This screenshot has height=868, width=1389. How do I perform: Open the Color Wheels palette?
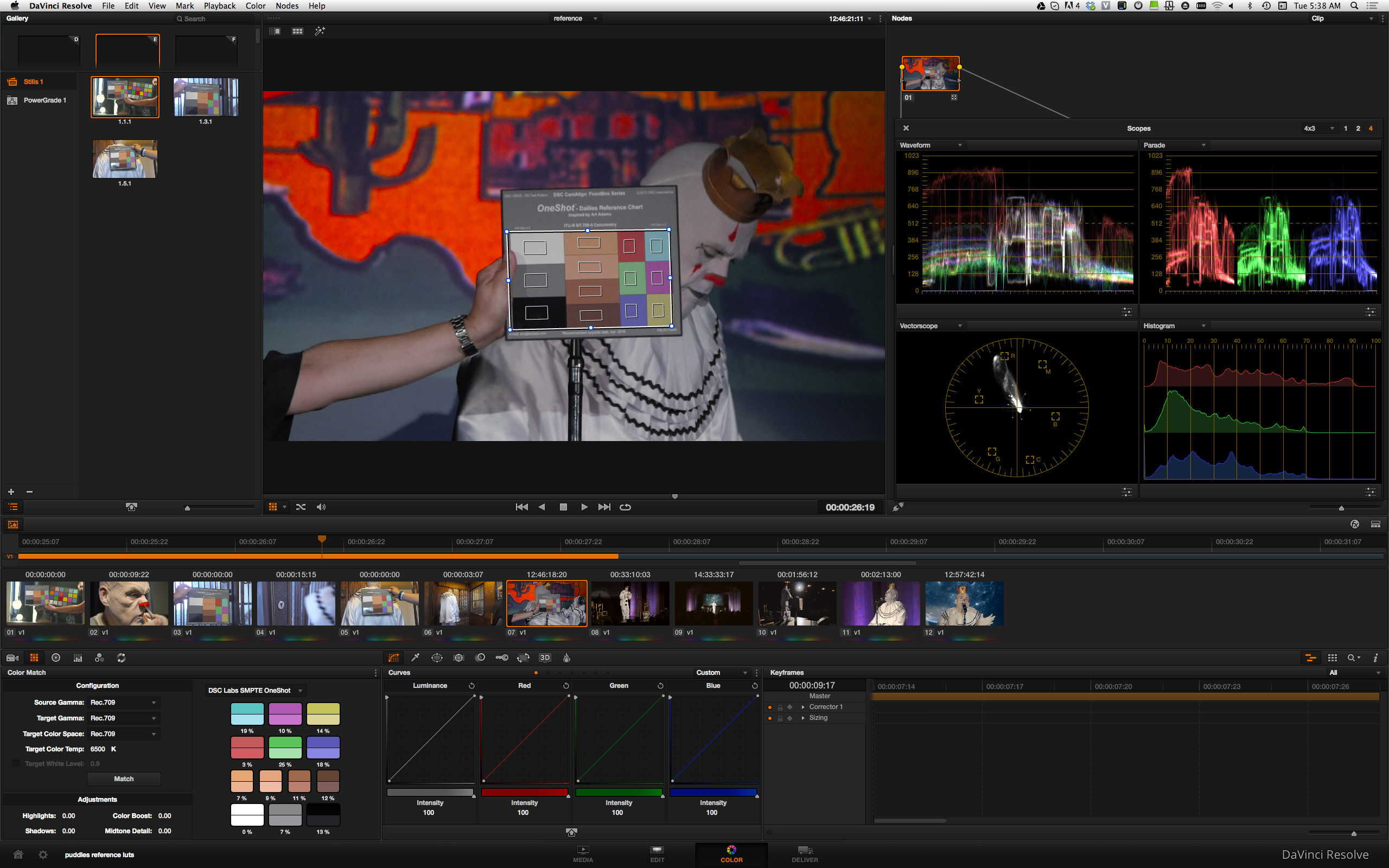point(56,658)
